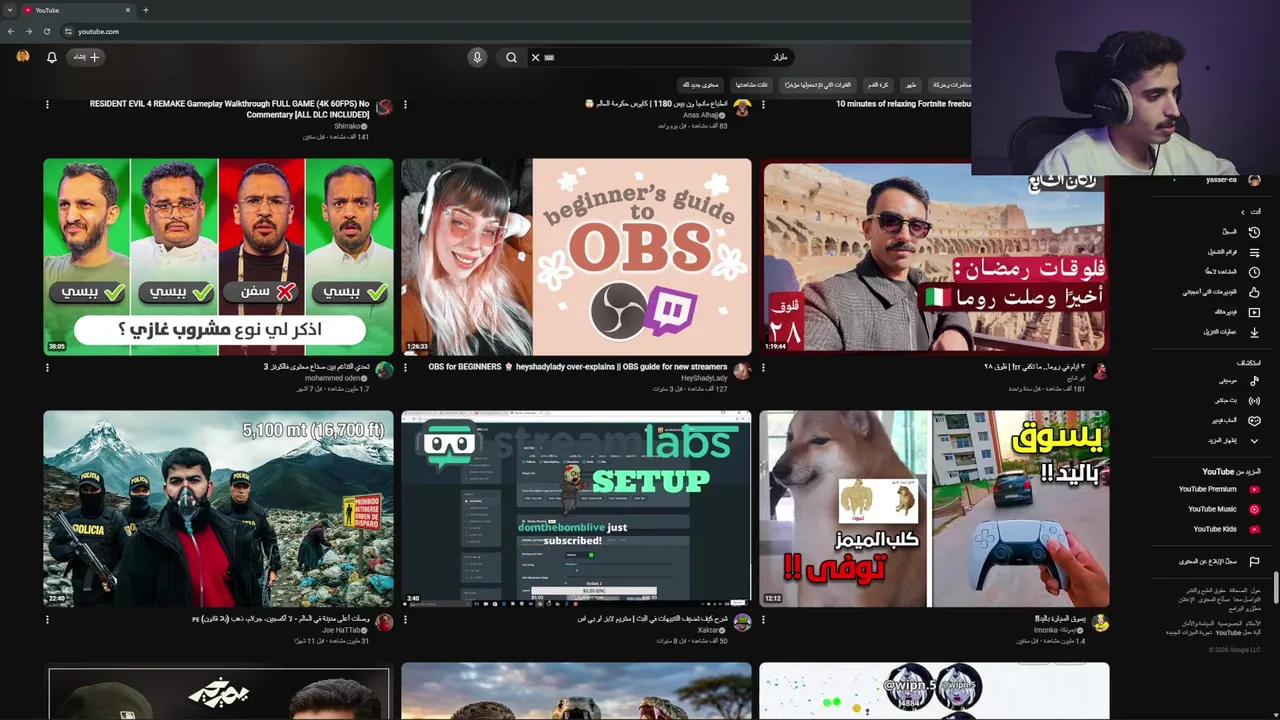This screenshot has height=720, width=1280.
Task: Select the القنوات التي تم تحميلها مؤخرًا chip
Action: click(x=818, y=85)
